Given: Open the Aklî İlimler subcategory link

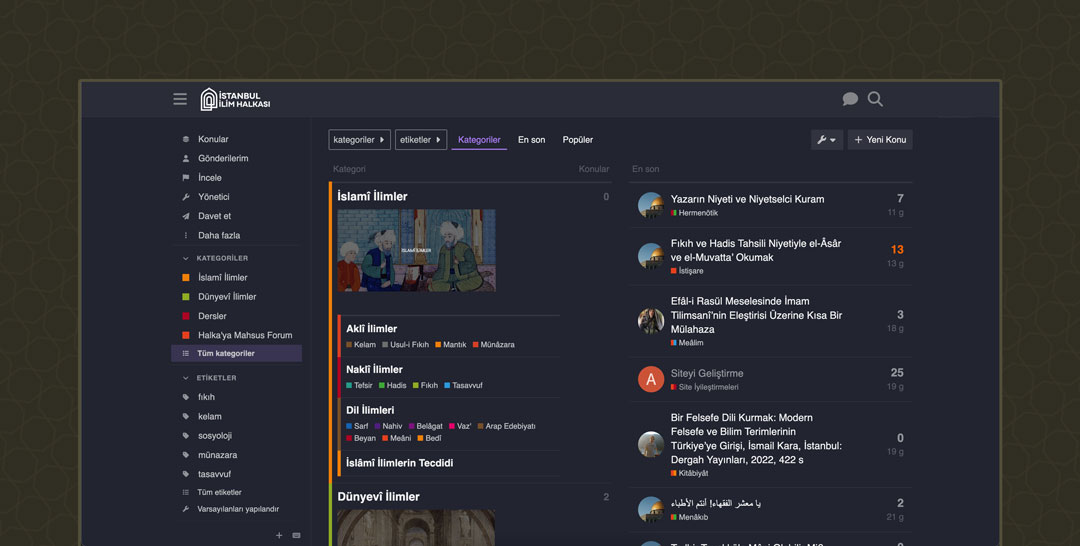Looking at the screenshot, I should (371, 329).
